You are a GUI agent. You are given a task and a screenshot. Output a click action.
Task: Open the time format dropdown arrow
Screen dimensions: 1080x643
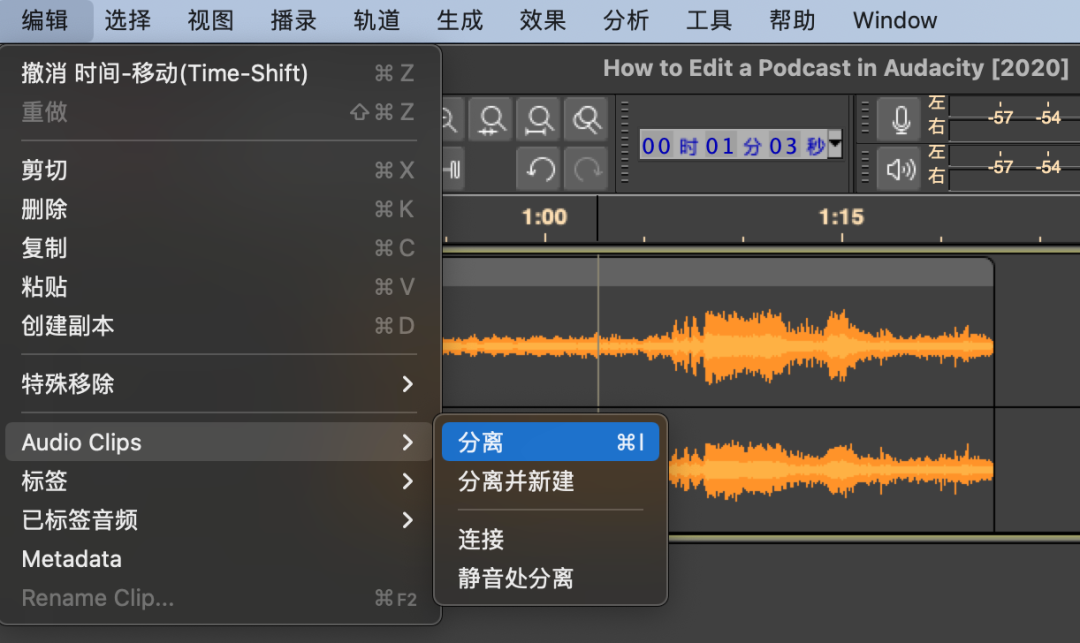tap(835, 146)
